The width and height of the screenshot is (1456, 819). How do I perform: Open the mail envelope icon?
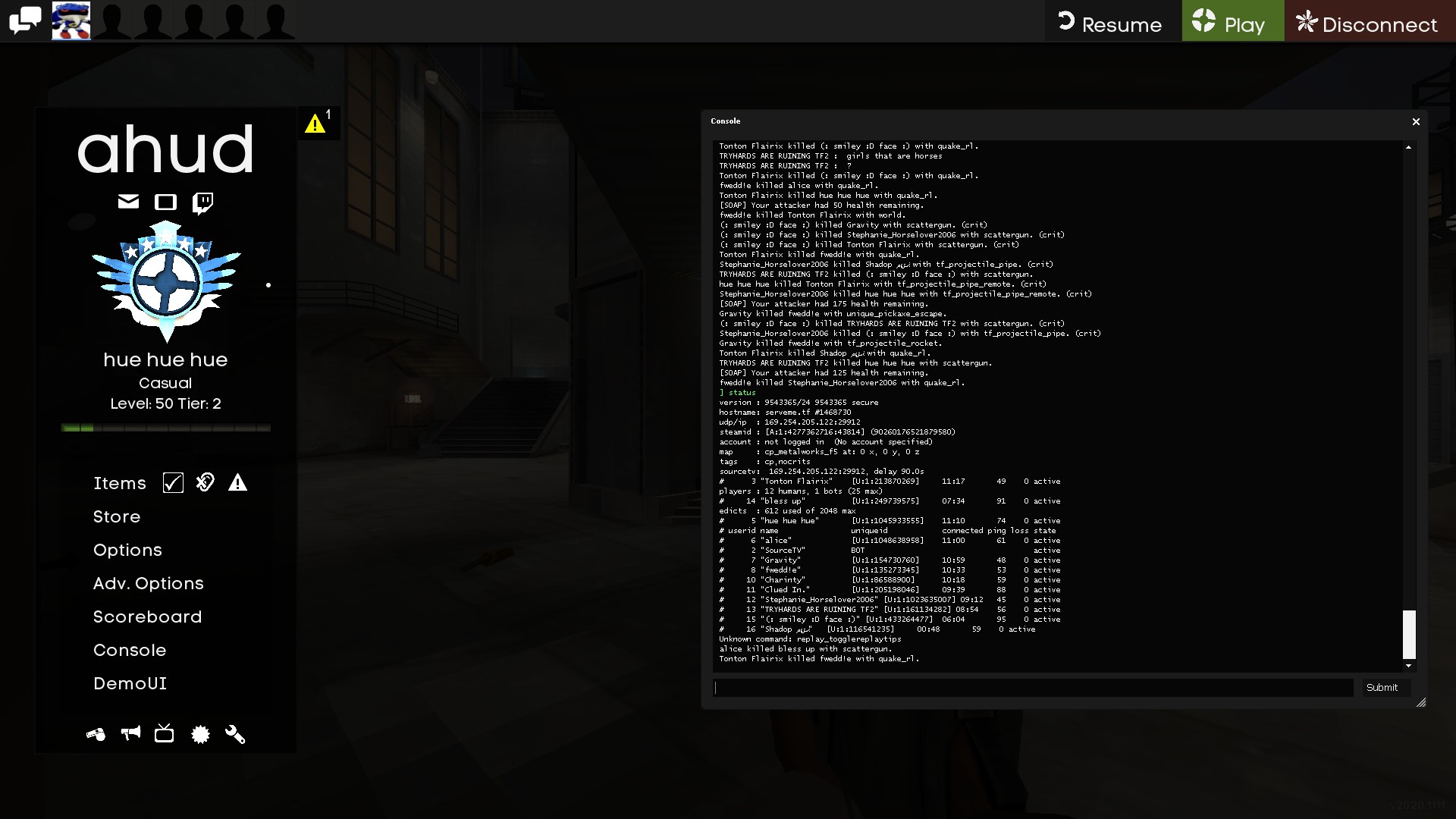128,202
